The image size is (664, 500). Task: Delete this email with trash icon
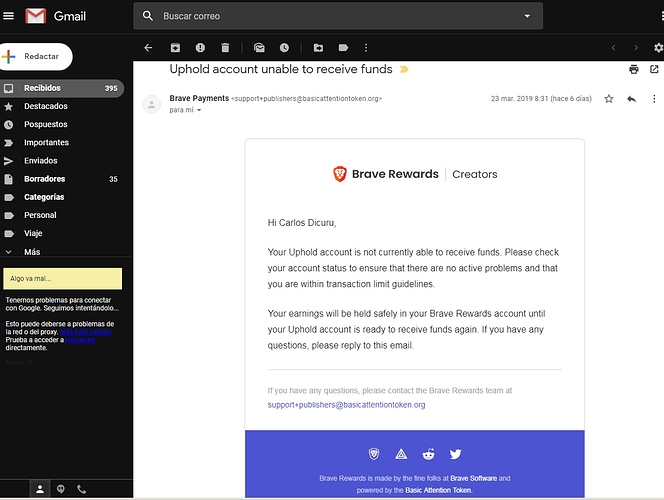tap(225, 48)
